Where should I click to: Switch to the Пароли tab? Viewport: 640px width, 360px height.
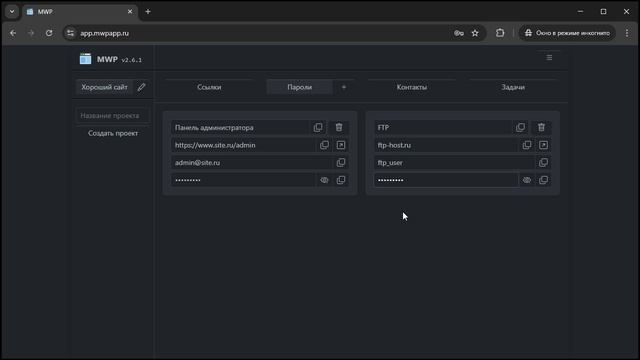300,87
